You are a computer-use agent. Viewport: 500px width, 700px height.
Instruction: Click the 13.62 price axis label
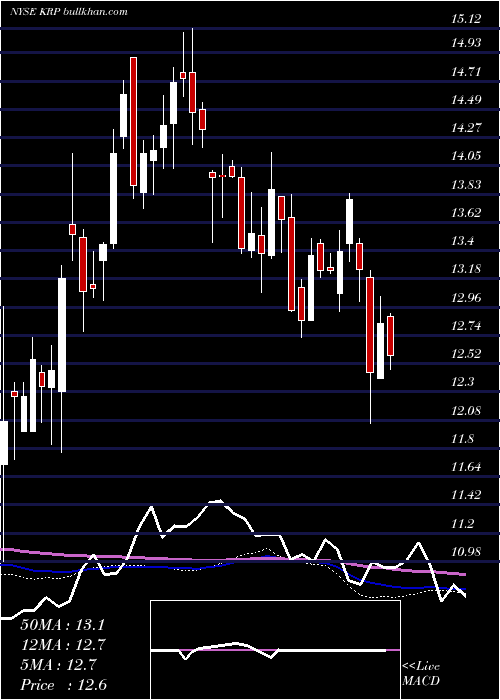click(467, 212)
